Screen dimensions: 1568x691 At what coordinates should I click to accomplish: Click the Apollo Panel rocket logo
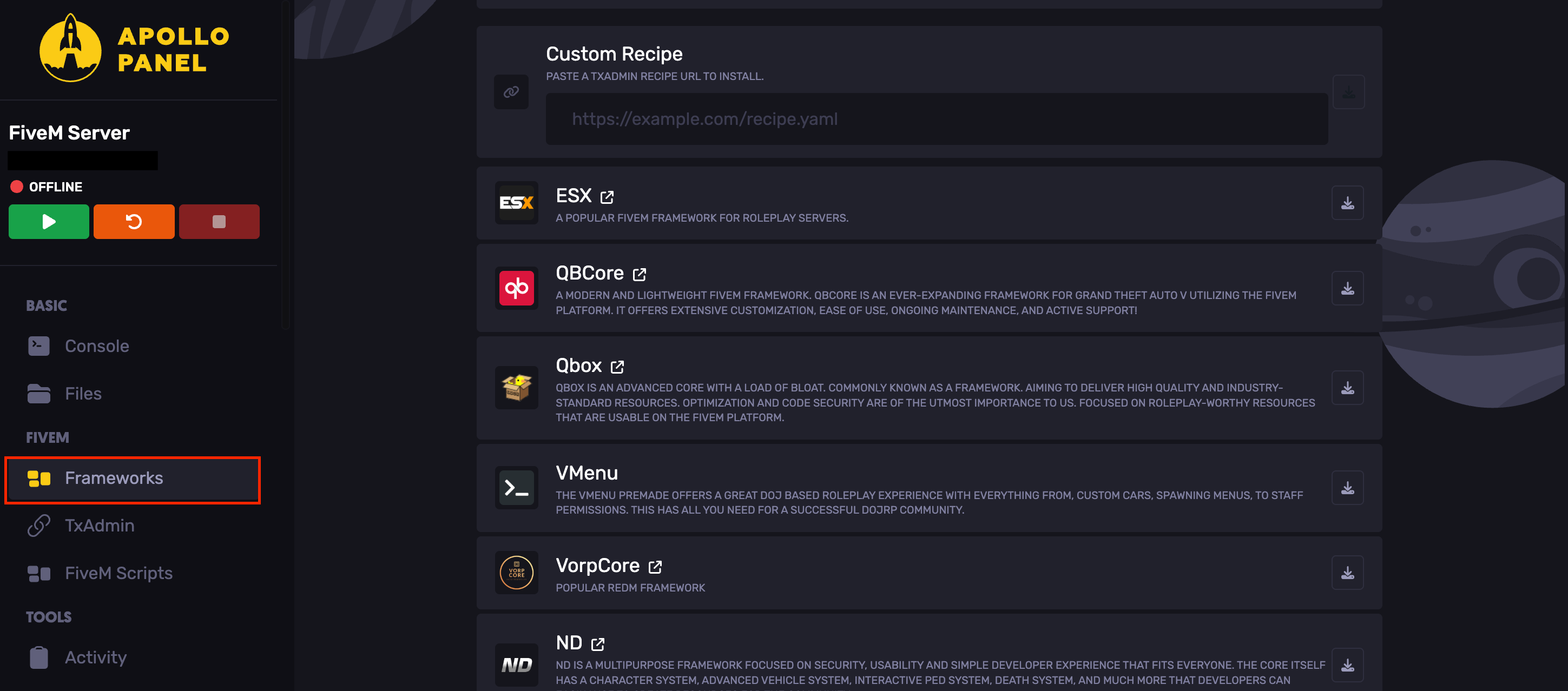click(70, 49)
